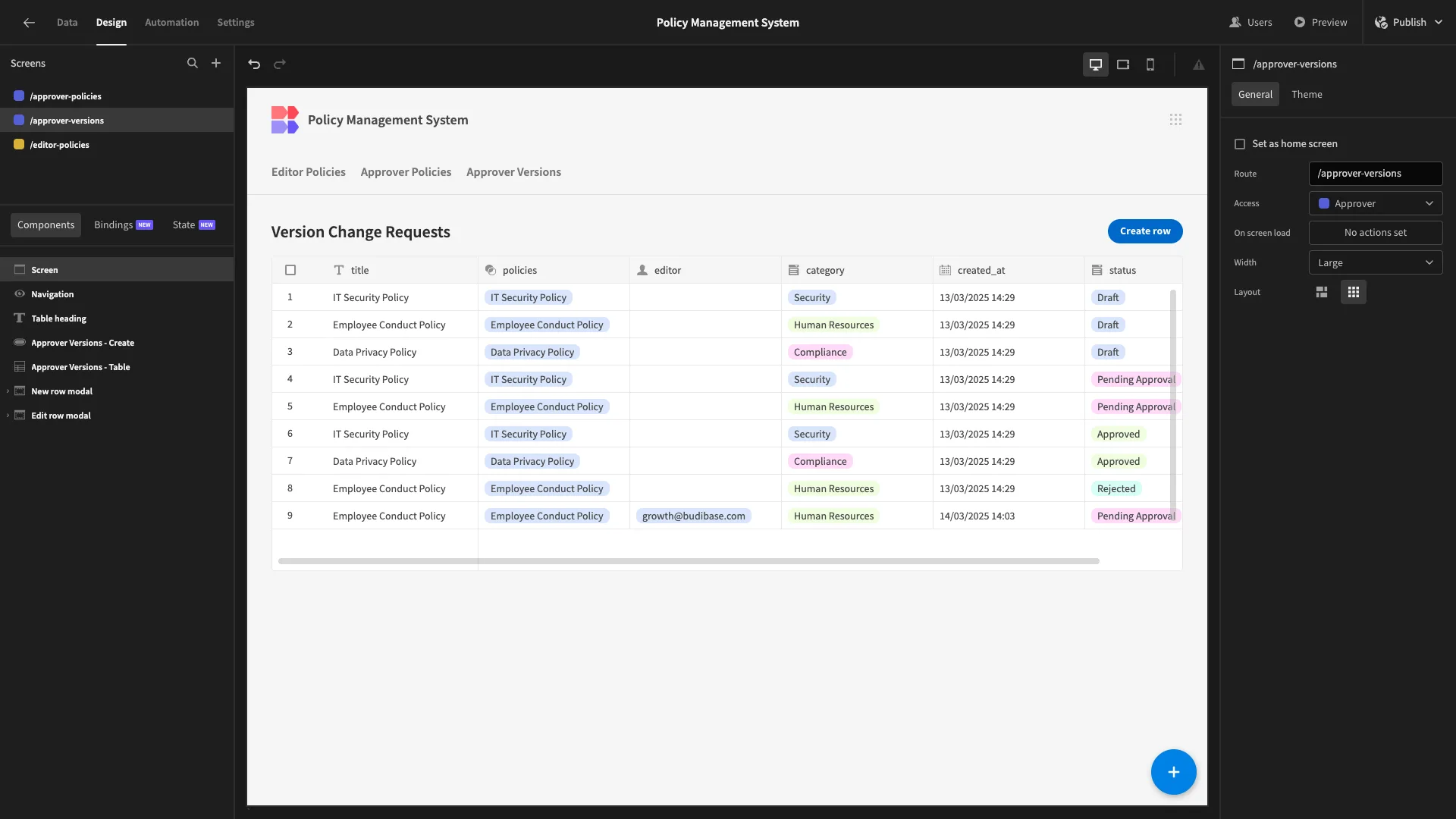This screenshot has height=819, width=1456.
Task: Open Approver Policies nav link
Action: coord(406,172)
